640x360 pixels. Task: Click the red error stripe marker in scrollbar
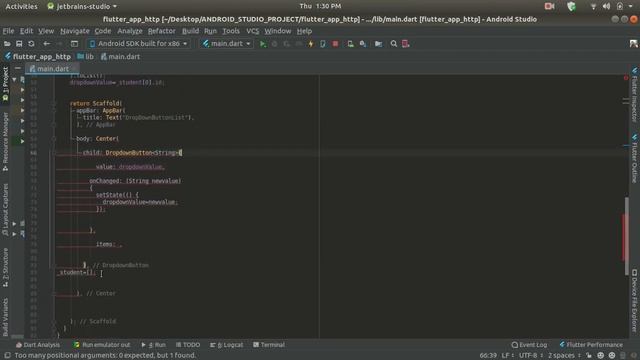pyautogui.click(x=624, y=237)
